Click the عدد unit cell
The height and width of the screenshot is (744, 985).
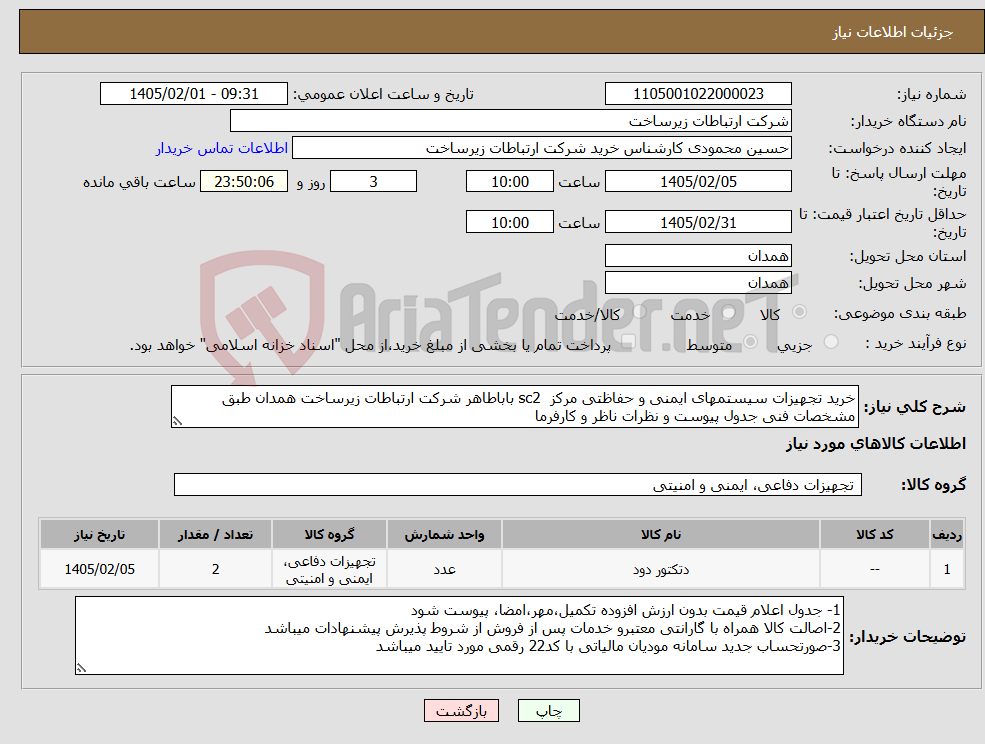coord(444,569)
